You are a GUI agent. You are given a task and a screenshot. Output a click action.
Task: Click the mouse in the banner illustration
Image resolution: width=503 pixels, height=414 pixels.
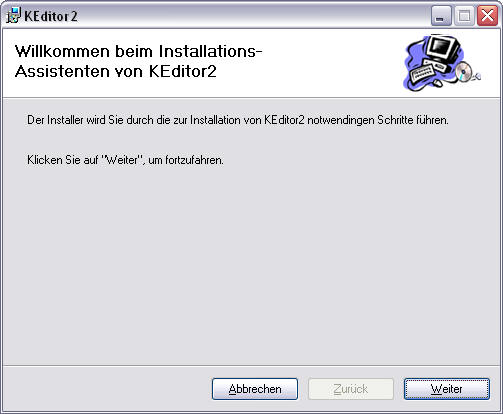437,83
